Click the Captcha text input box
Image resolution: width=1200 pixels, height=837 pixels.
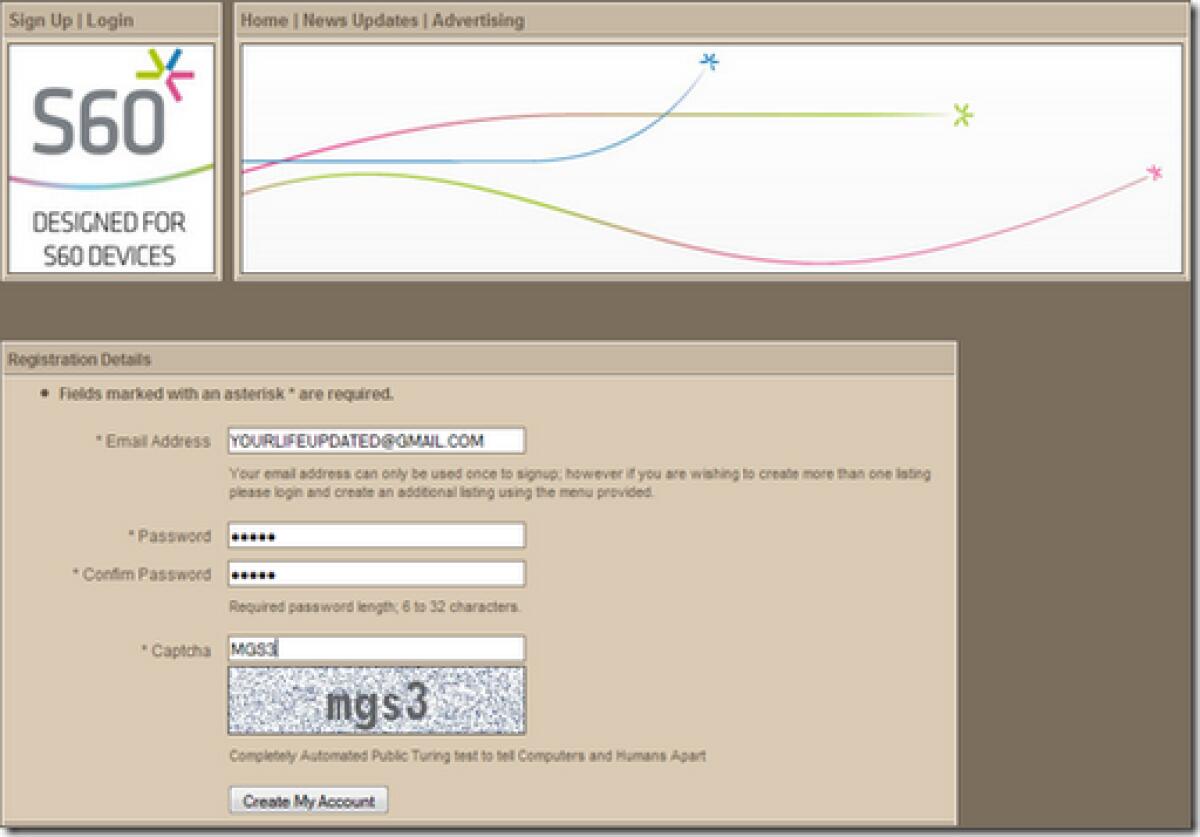[x=376, y=649]
